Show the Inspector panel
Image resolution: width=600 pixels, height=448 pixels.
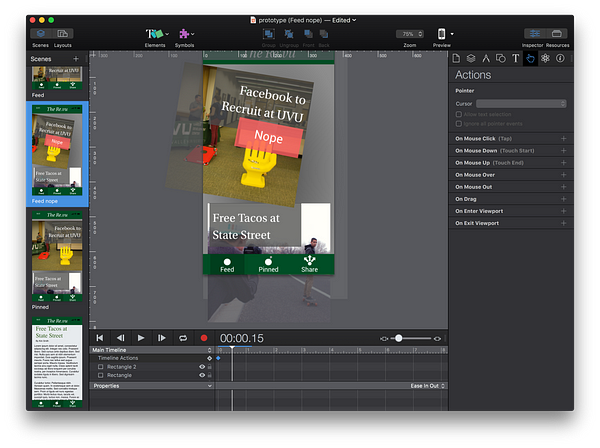[x=535, y=34]
